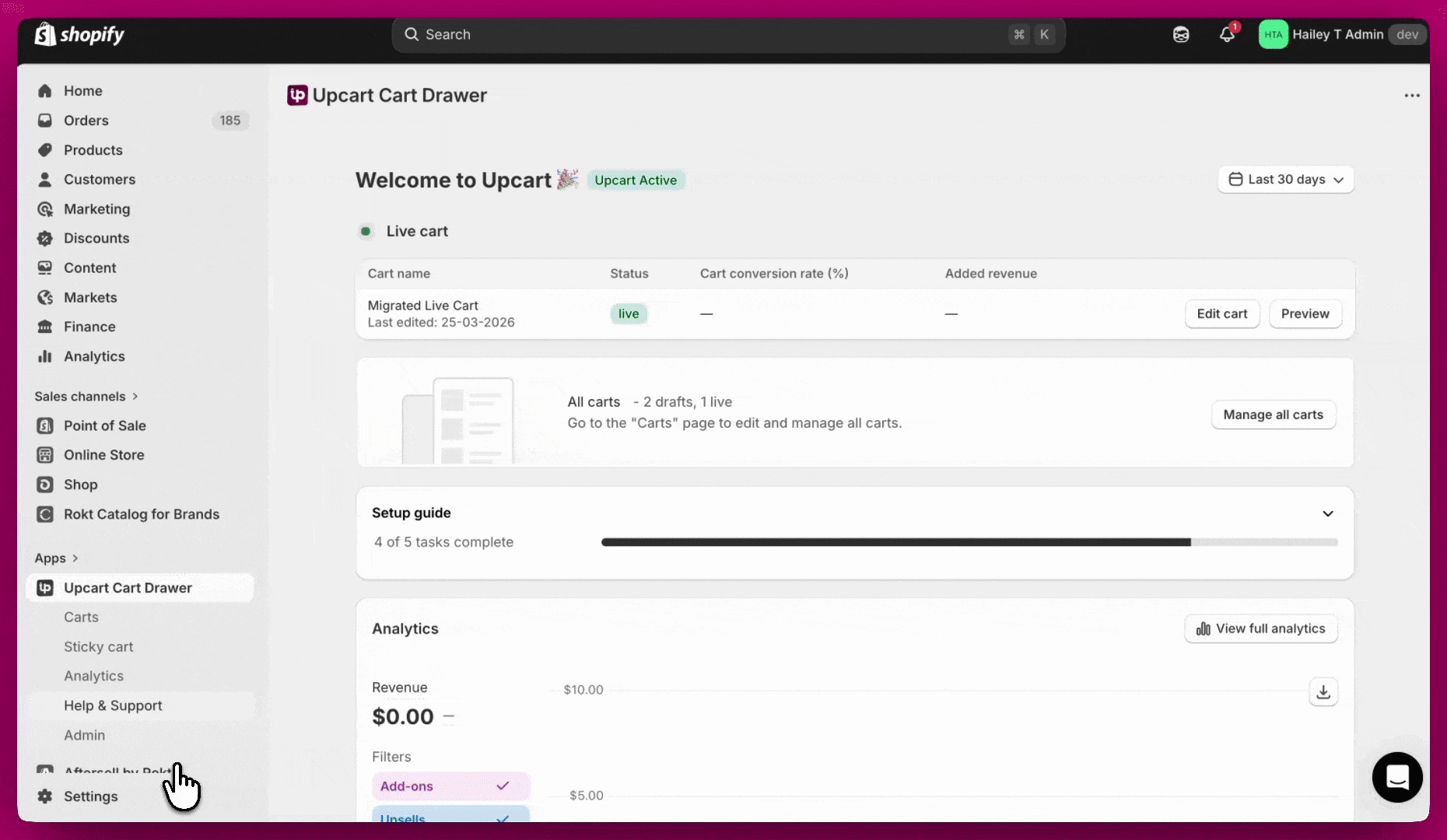
Task: Open the Sticky cart page
Action: 98,646
